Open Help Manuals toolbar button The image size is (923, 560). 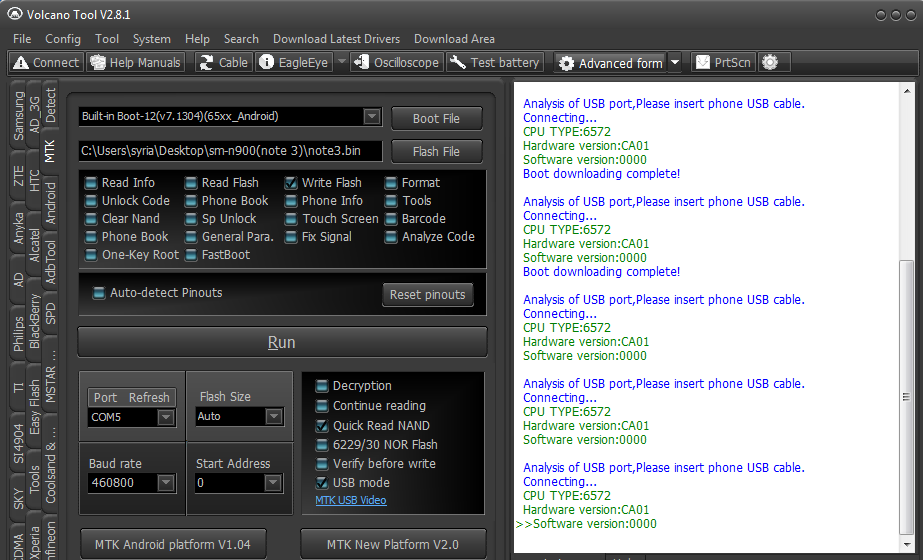pyautogui.click(x=136, y=62)
